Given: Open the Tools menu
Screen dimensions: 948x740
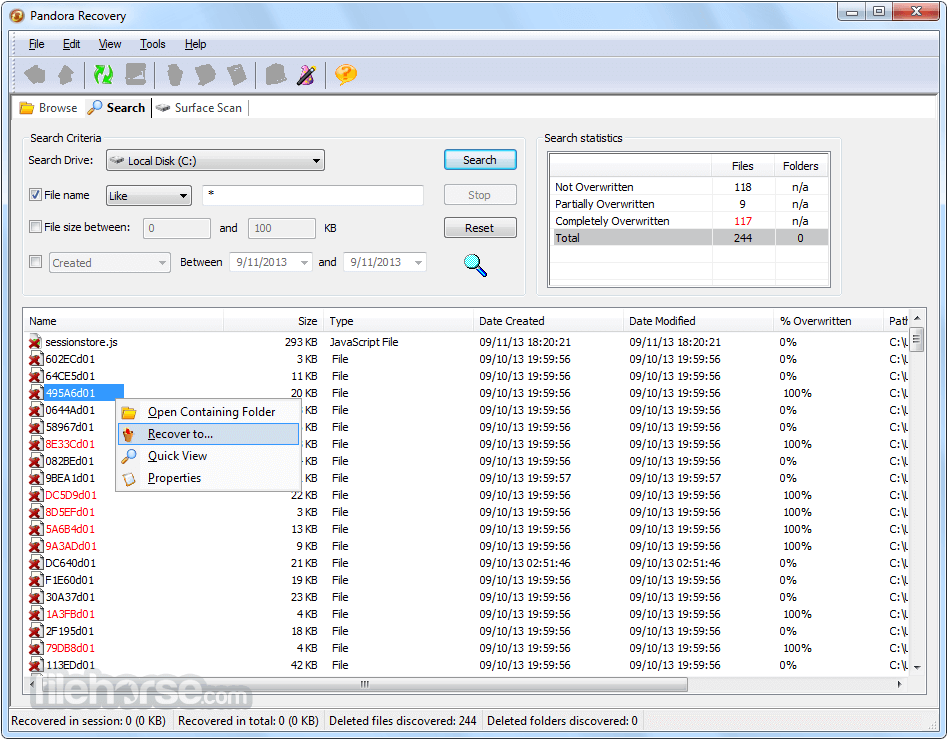Looking at the screenshot, I should 152,44.
